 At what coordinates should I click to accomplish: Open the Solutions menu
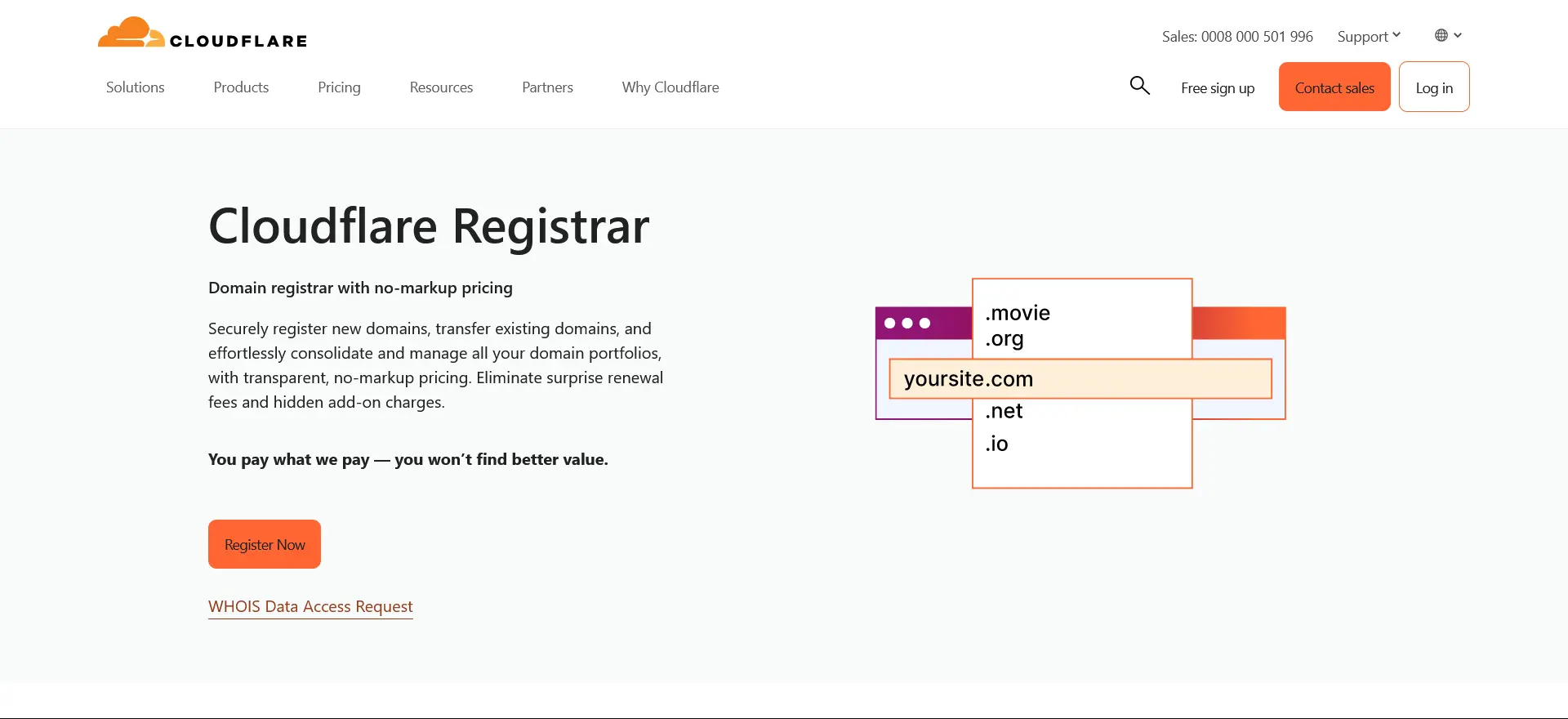[x=136, y=87]
